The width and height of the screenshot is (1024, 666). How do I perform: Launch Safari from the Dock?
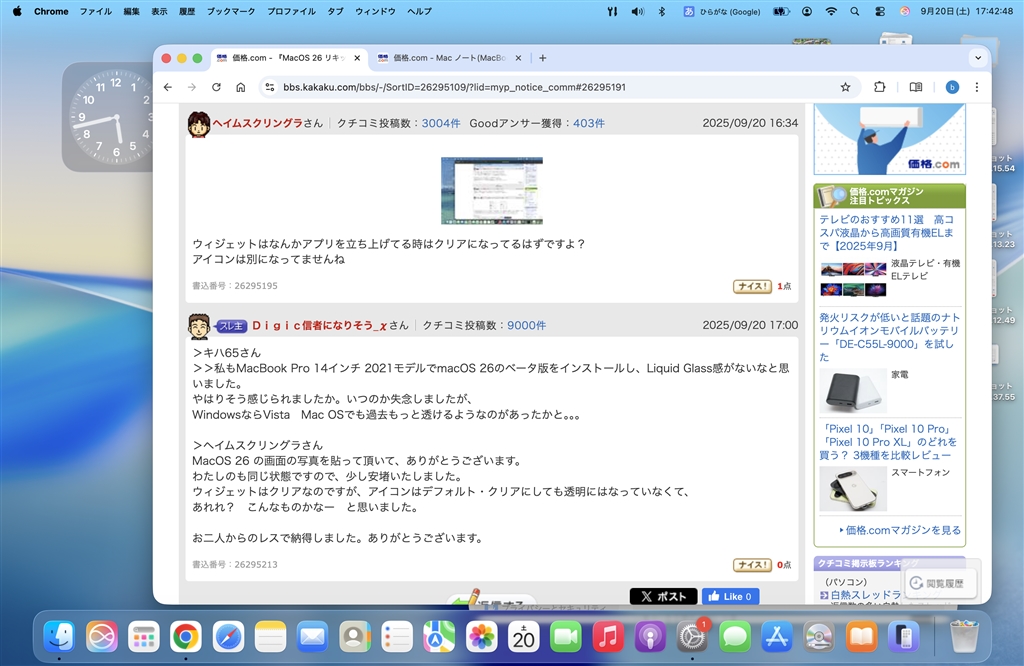click(x=228, y=637)
